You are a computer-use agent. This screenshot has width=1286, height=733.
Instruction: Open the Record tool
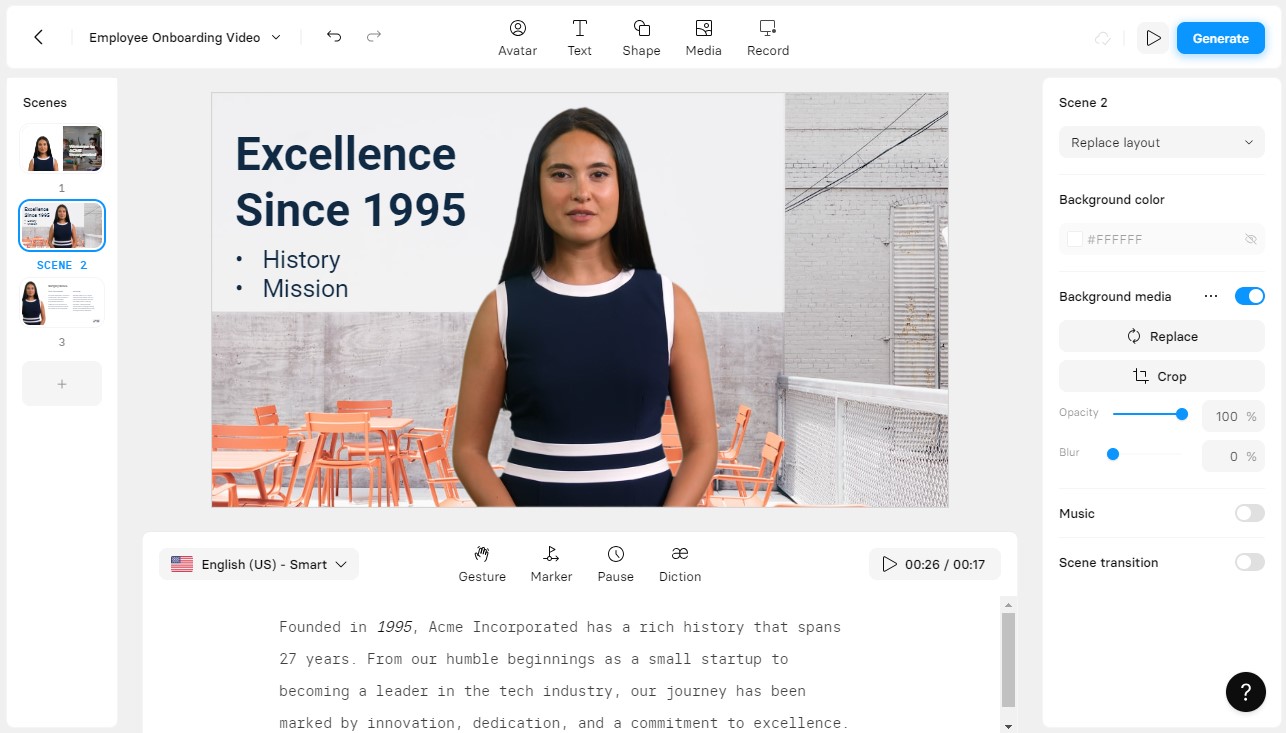tap(768, 38)
